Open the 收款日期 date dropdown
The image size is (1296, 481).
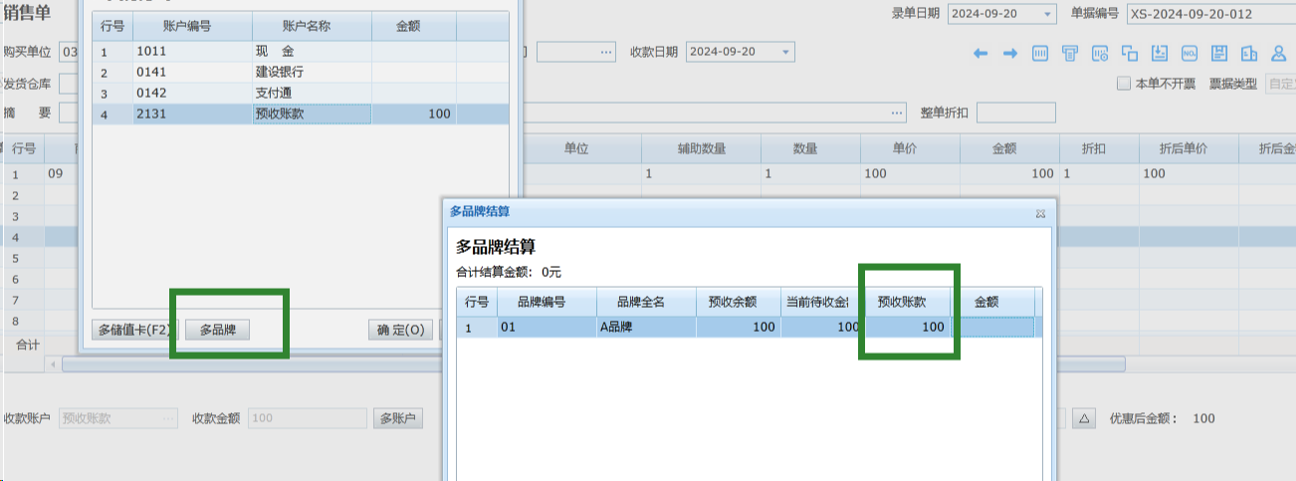click(x=786, y=52)
